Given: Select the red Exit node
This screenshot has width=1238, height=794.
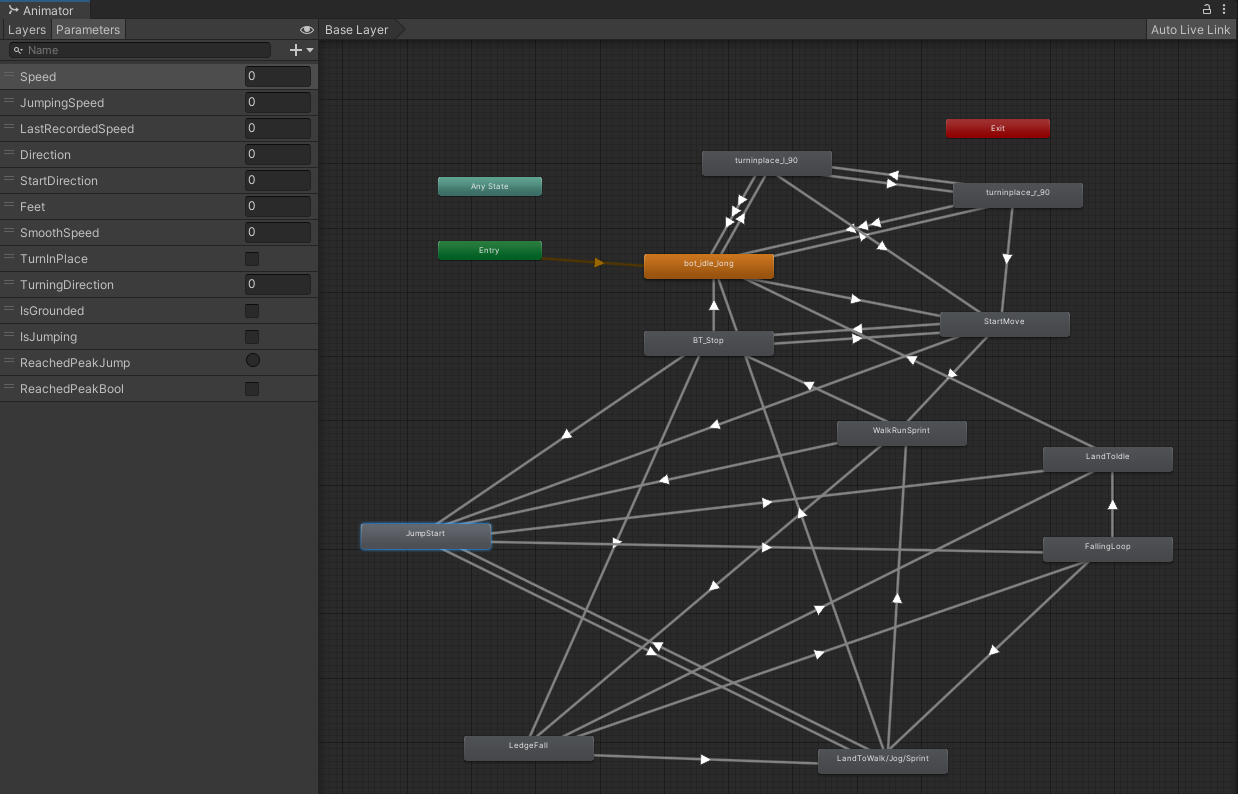Looking at the screenshot, I should pyautogui.click(x=998, y=128).
